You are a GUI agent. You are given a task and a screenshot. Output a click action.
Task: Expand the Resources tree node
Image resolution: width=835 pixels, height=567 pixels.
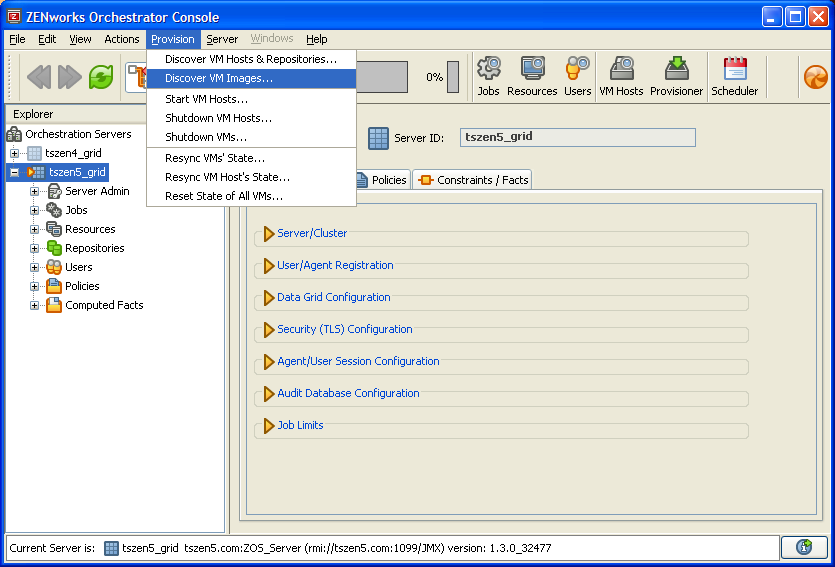coord(35,229)
